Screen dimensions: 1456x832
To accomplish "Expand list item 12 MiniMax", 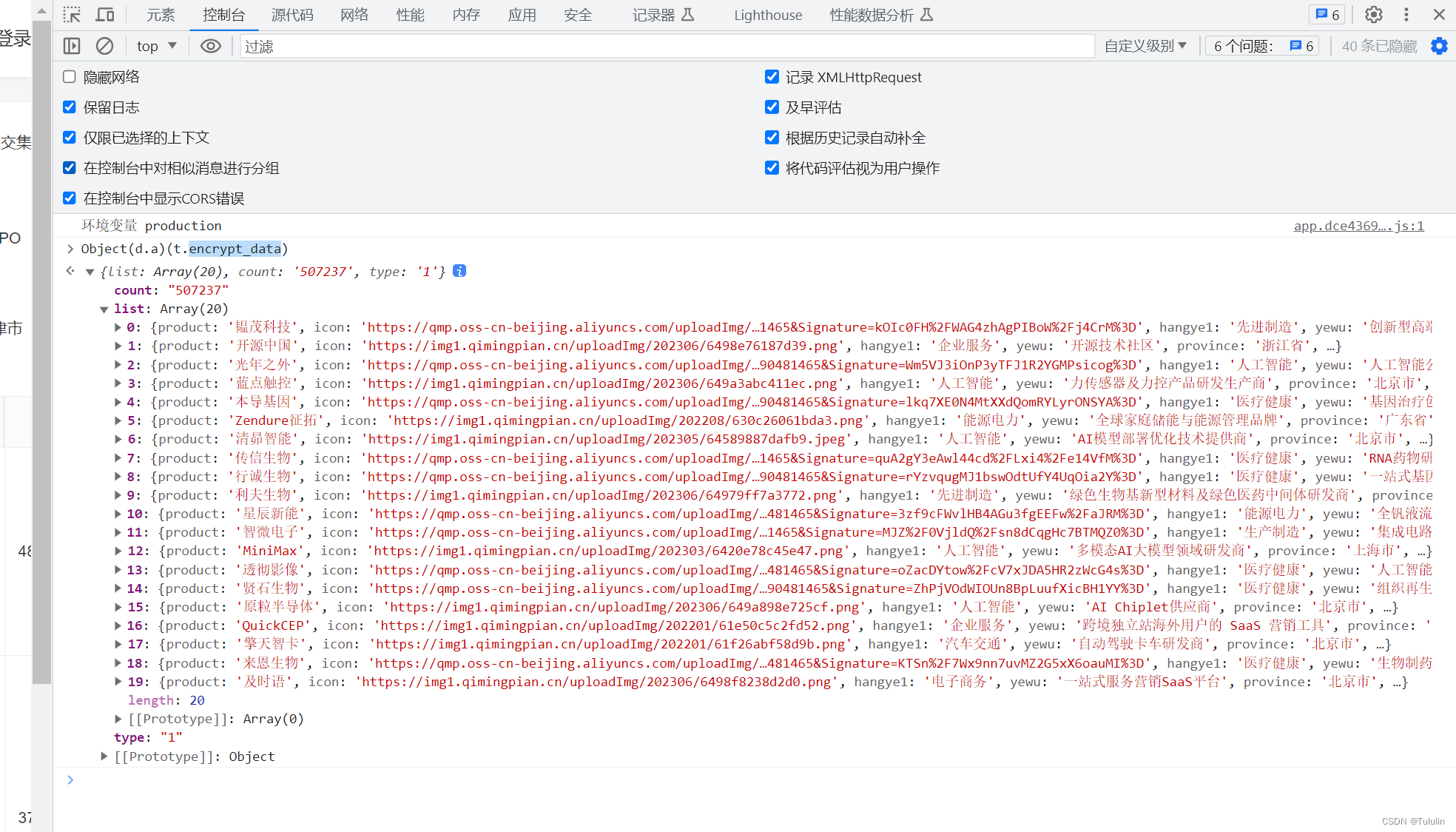I will click(118, 551).
